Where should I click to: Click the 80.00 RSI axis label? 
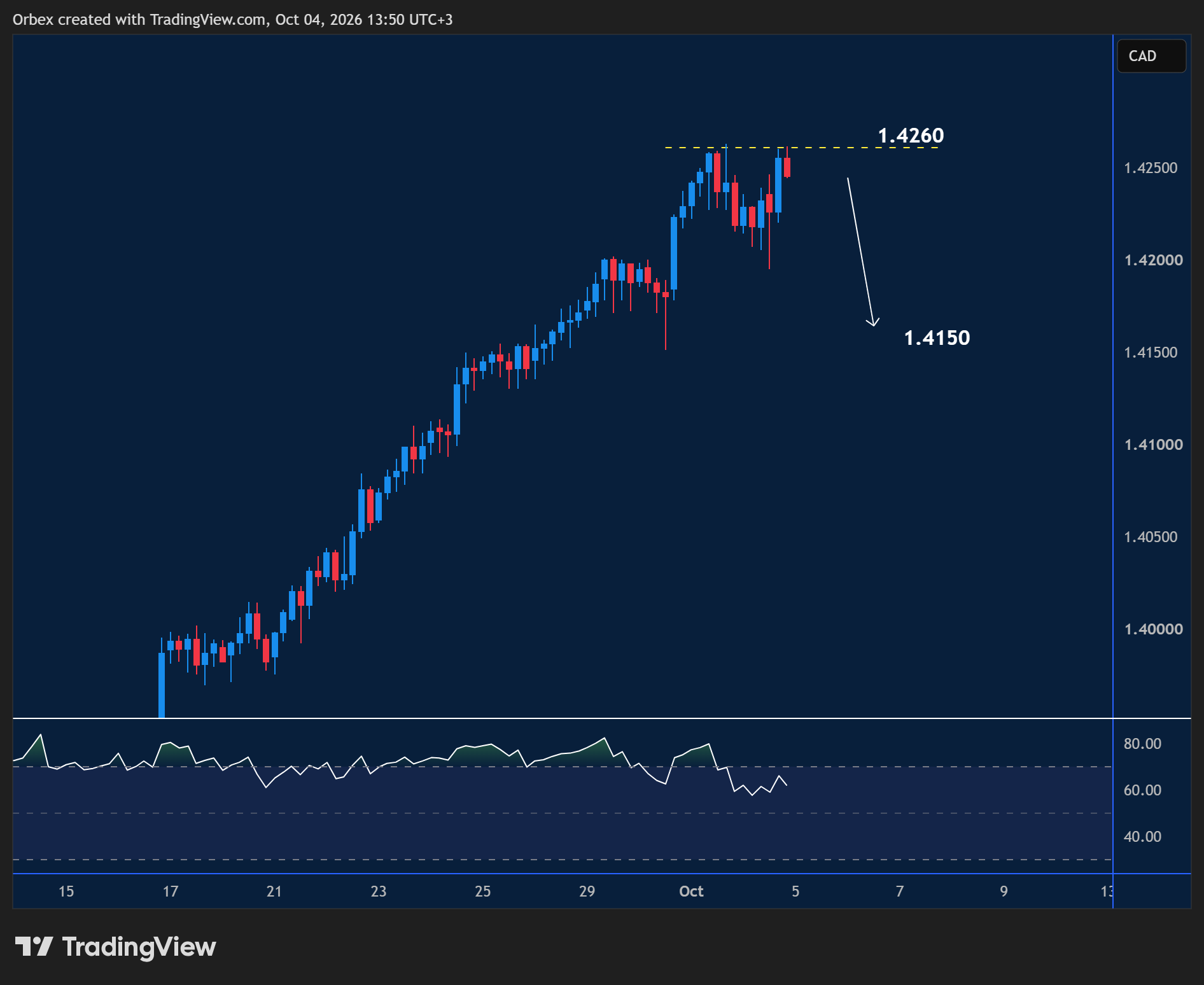(1142, 744)
